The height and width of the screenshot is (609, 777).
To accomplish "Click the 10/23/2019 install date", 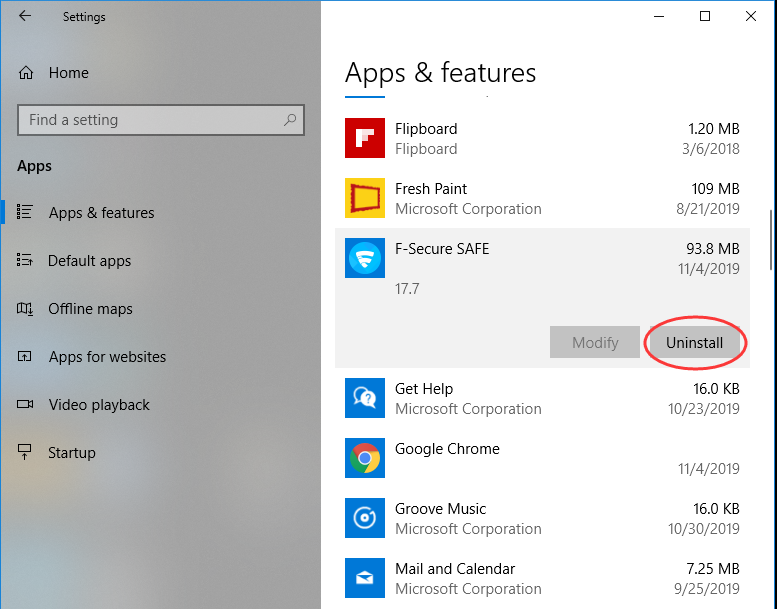I will coord(704,409).
